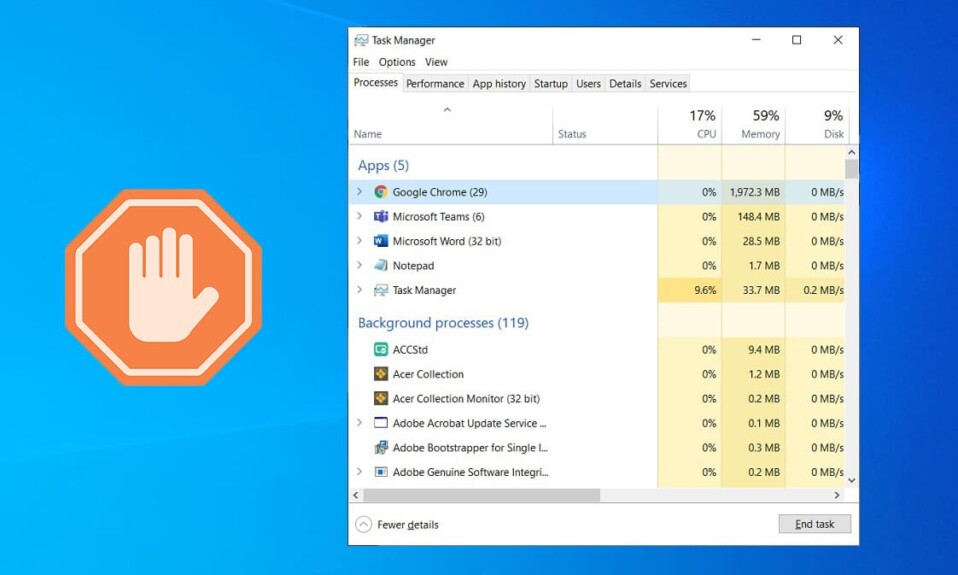
Task: Sort by the Memory column header
Action: [753, 125]
